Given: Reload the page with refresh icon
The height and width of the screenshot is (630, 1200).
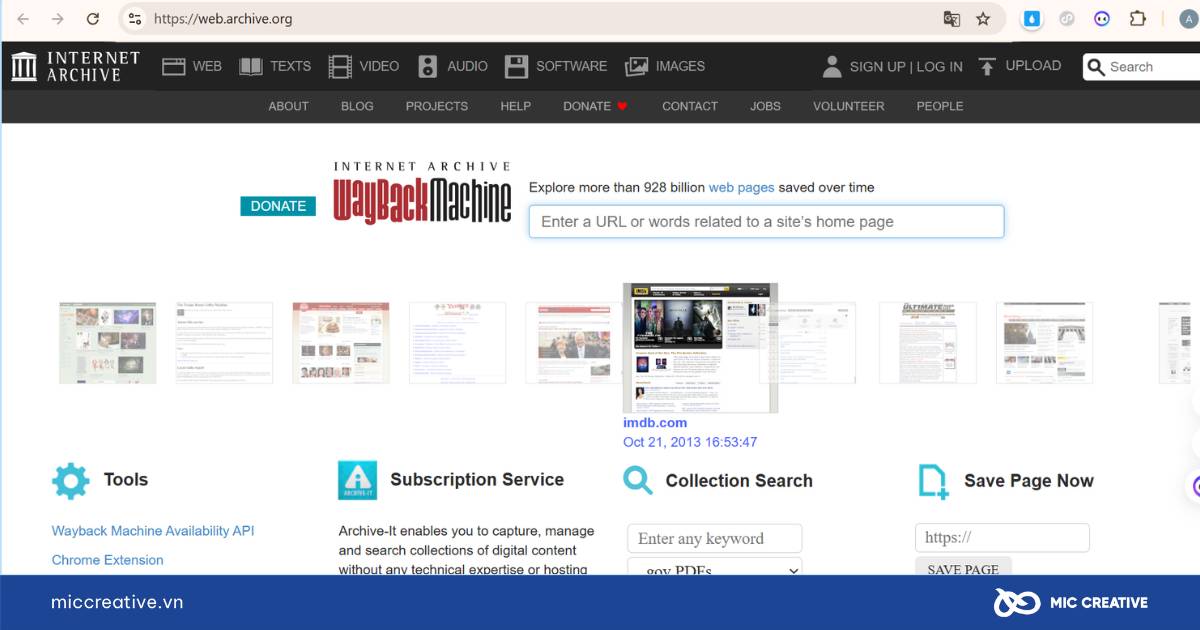Looking at the screenshot, I should click(x=93, y=18).
